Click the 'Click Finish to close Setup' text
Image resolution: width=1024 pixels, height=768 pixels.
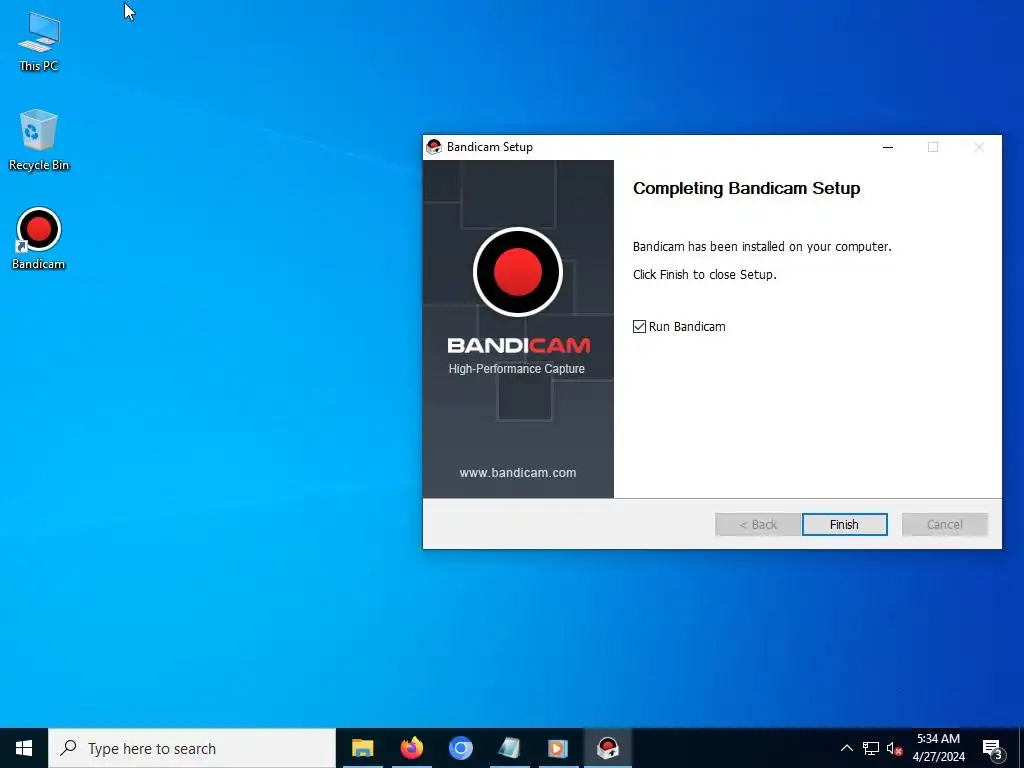pos(705,275)
